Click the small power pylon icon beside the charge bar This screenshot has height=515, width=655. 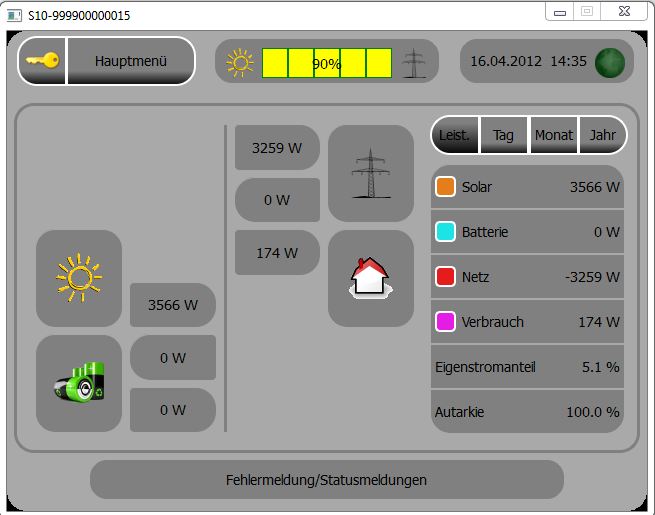coord(414,63)
